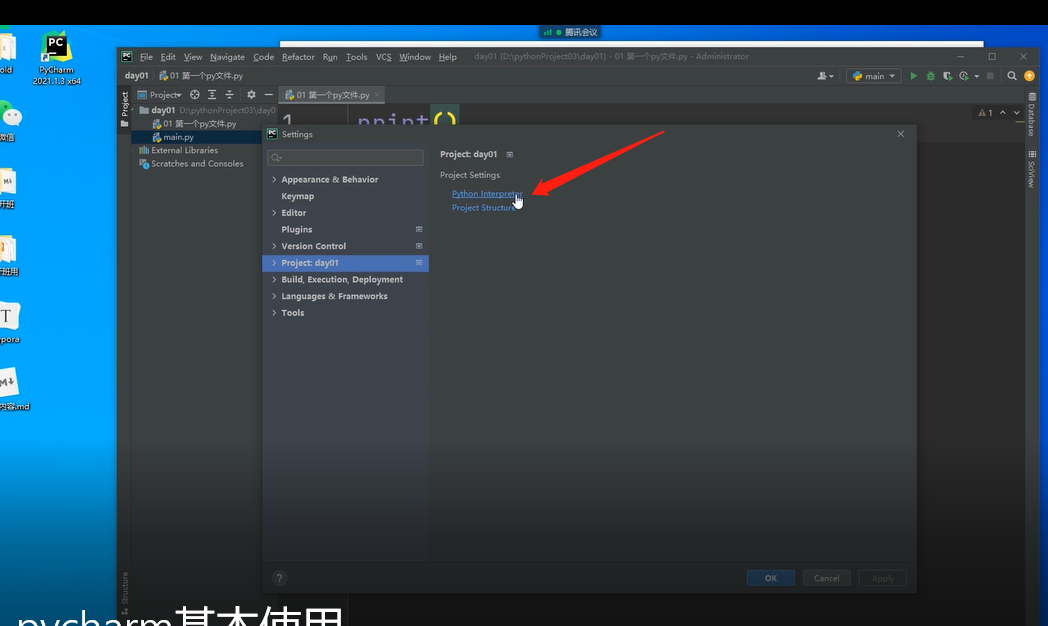Expand Appearance & Behavior settings category
The width and height of the screenshot is (1048, 626).
point(274,180)
